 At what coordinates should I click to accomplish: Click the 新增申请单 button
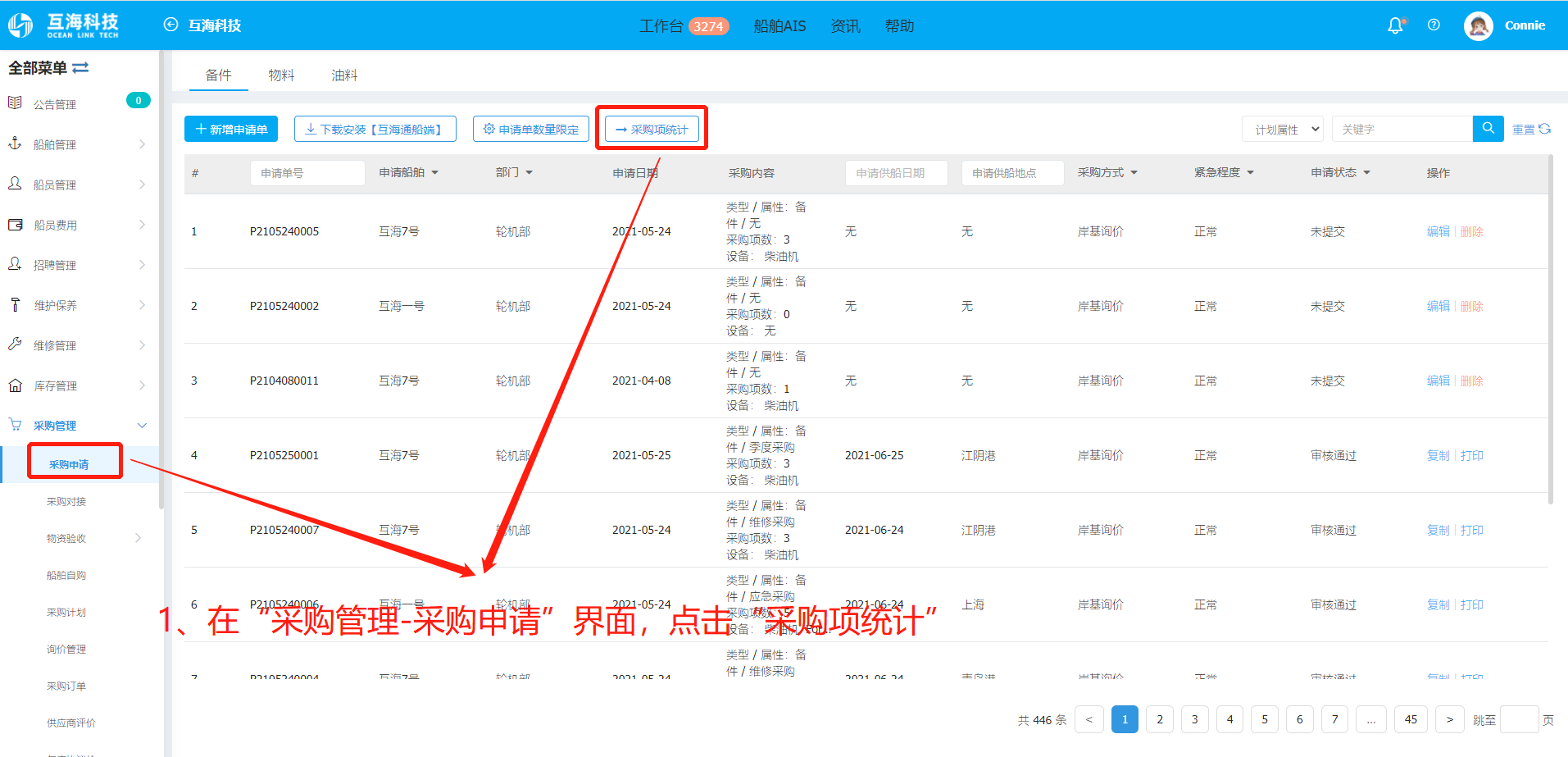[231, 129]
